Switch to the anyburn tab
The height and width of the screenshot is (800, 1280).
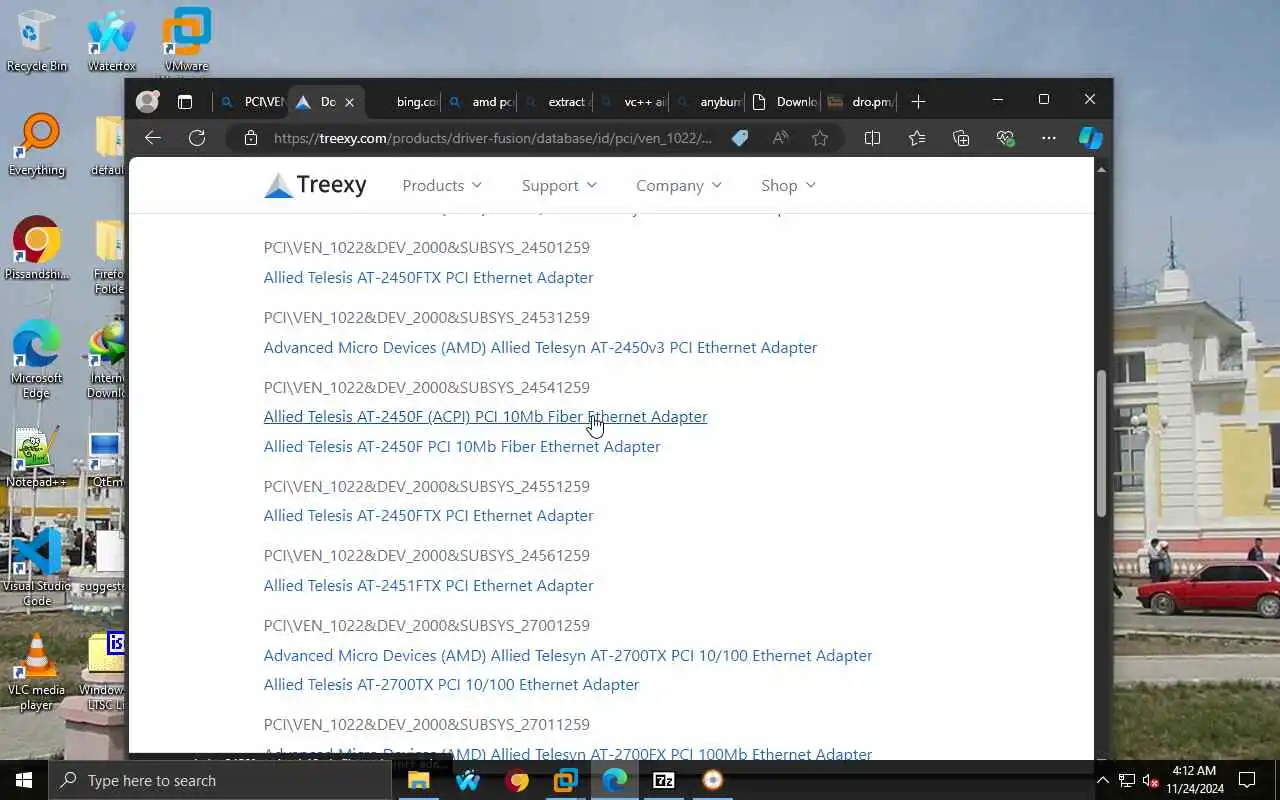pyautogui.click(x=709, y=102)
